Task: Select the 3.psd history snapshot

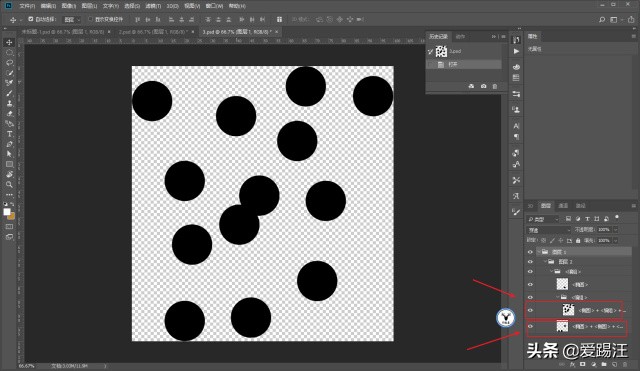Action: click(464, 51)
